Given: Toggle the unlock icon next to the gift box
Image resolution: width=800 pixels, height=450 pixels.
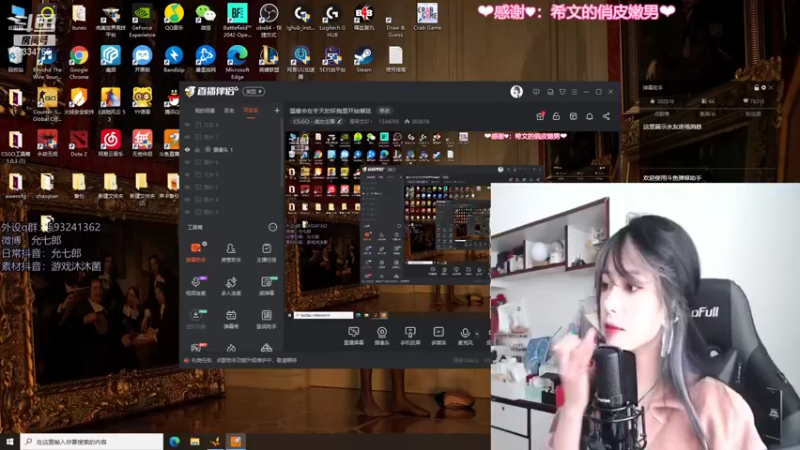Looking at the screenshot, I should pyautogui.click(x=556, y=116).
